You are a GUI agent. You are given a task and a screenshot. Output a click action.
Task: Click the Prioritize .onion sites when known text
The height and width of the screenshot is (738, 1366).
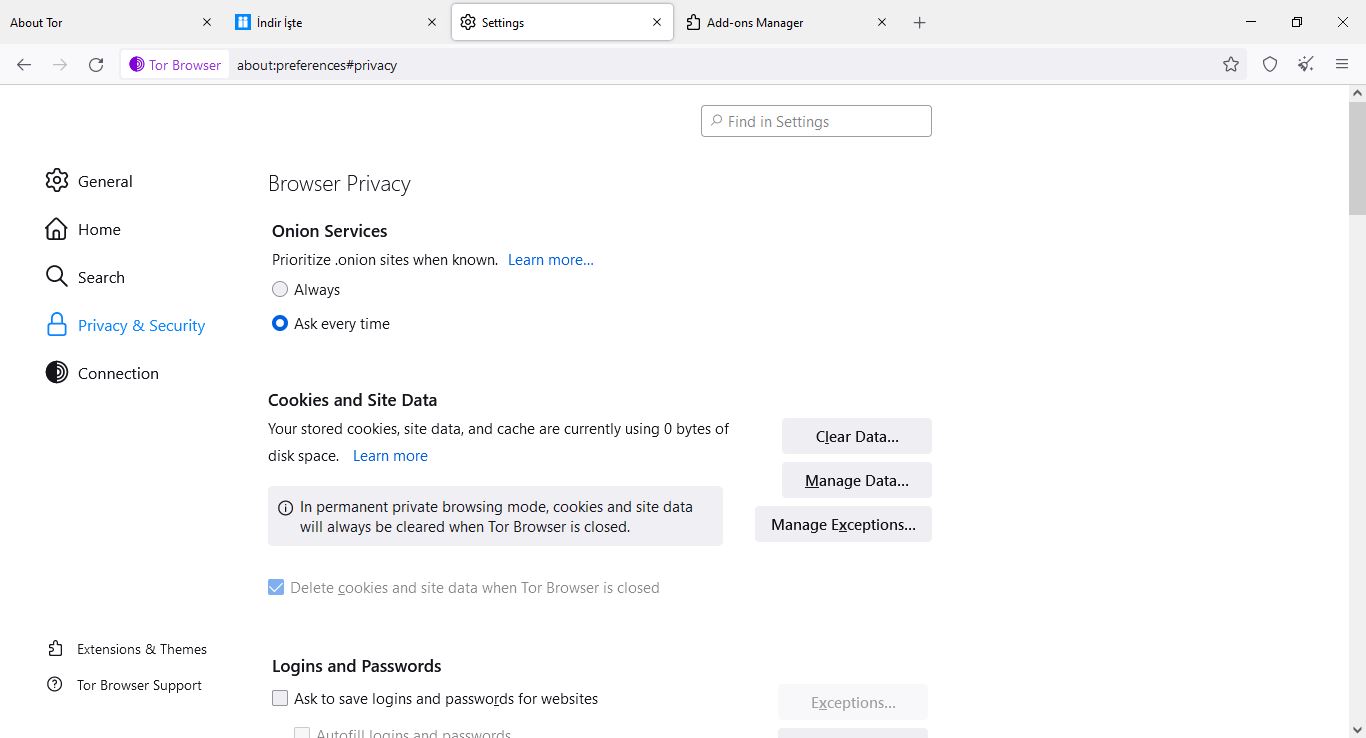tap(385, 259)
